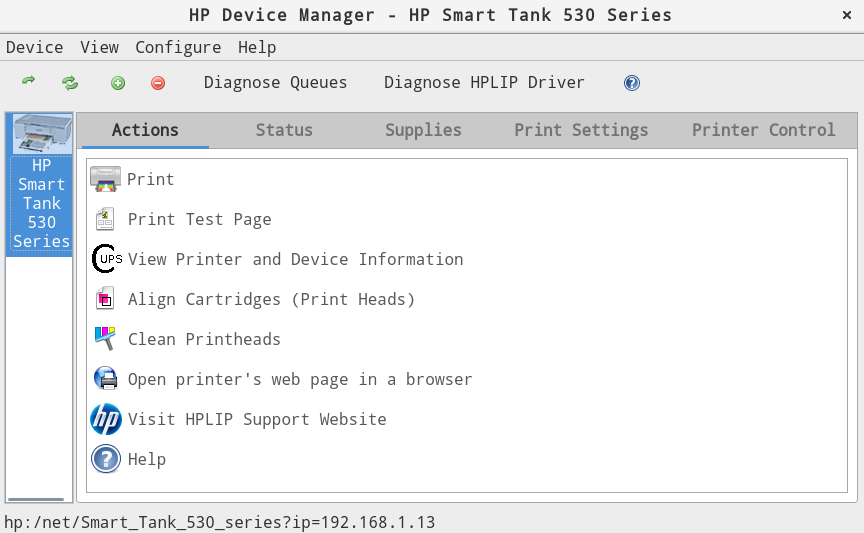The width and height of the screenshot is (864, 533).
Task: Open the Configure menu
Action: click(x=178, y=47)
